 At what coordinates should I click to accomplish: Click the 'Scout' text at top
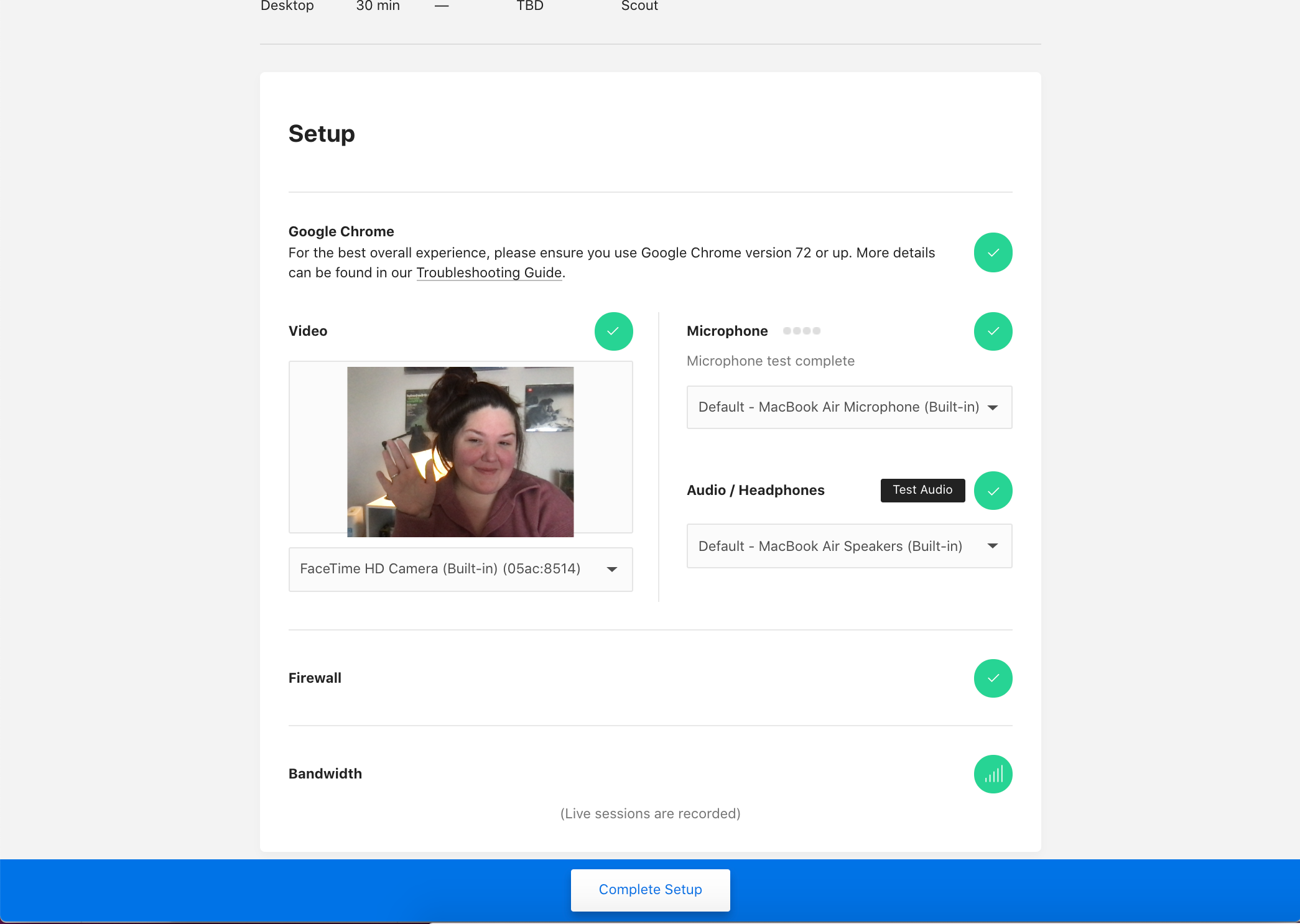click(x=639, y=6)
